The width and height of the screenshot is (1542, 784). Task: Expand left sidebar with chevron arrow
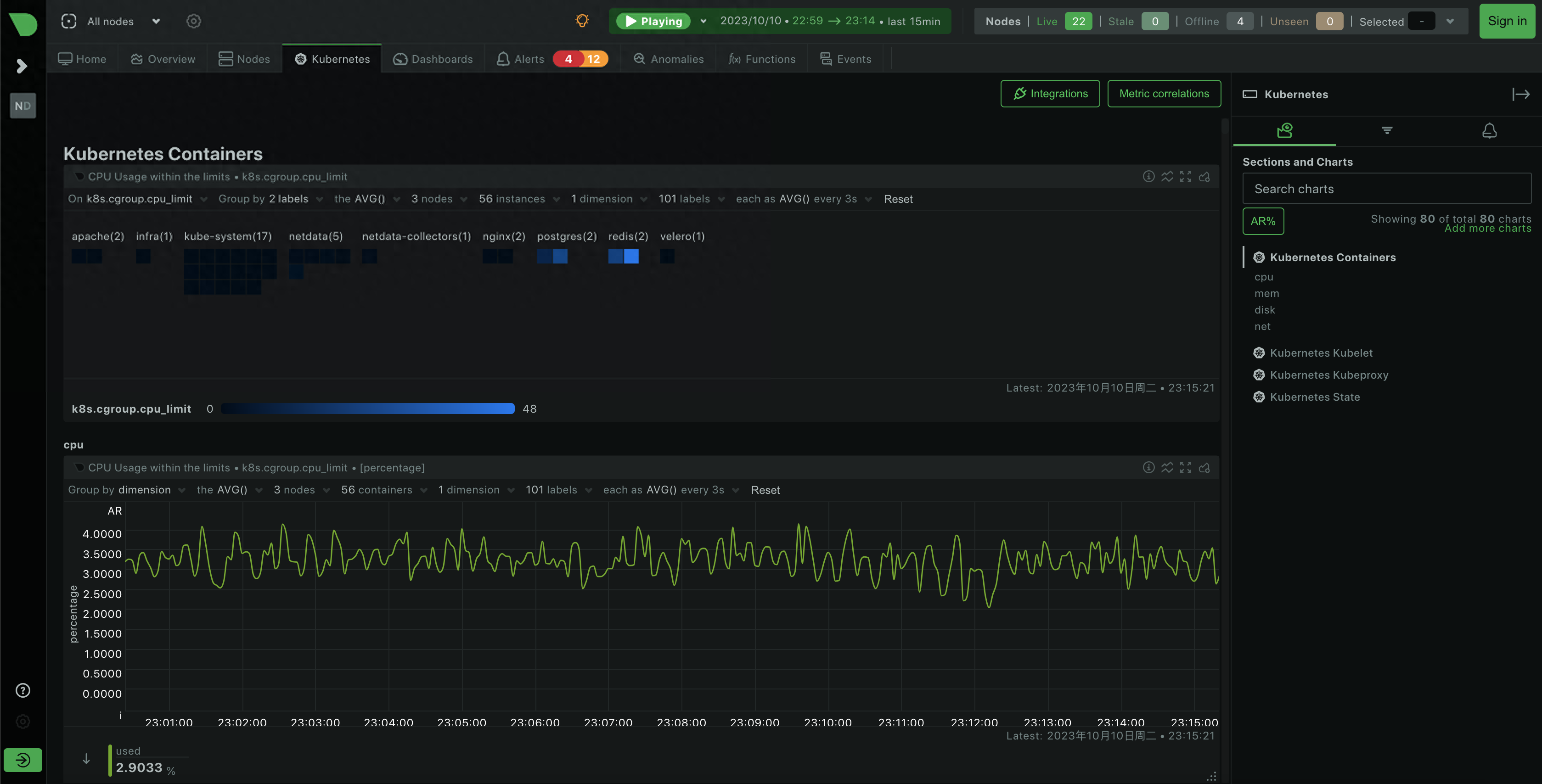[22, 66]
